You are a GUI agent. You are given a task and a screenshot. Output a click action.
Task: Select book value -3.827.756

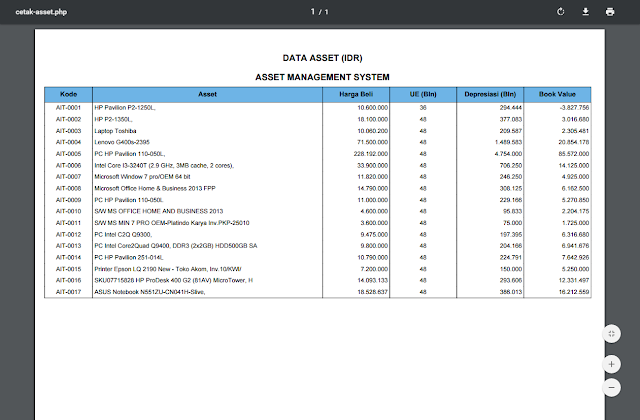click(574, 108)
